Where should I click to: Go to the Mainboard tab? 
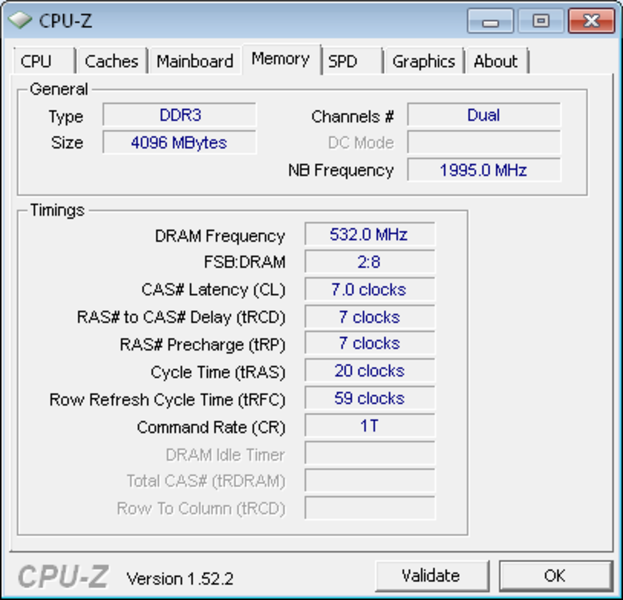pos(195,61)
